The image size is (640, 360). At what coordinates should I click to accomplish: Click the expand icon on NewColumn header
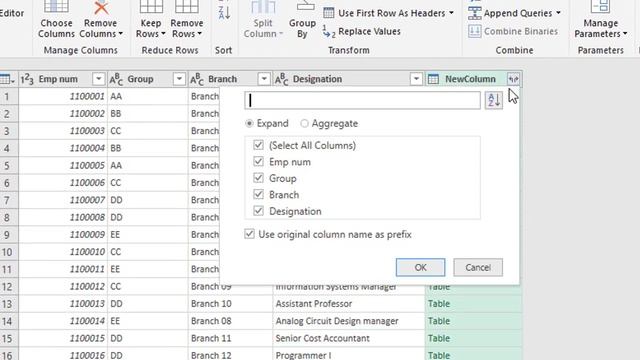(x=513, y=79)
